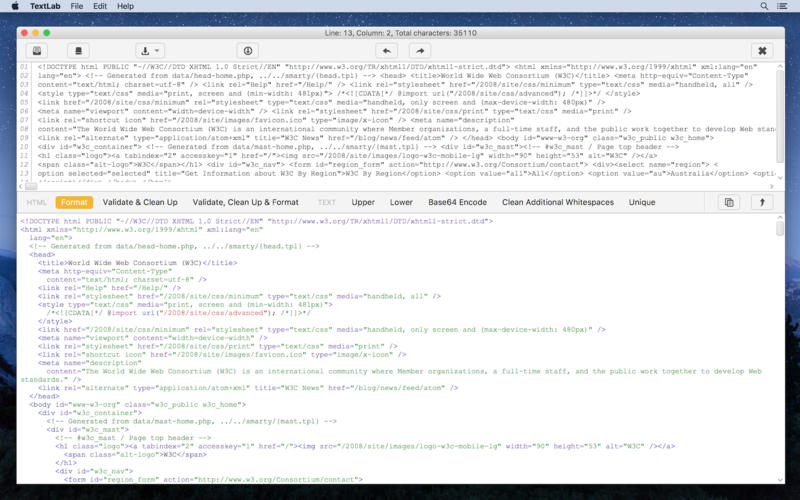
Task: Open the Help menu
Action: coord(126,6)
